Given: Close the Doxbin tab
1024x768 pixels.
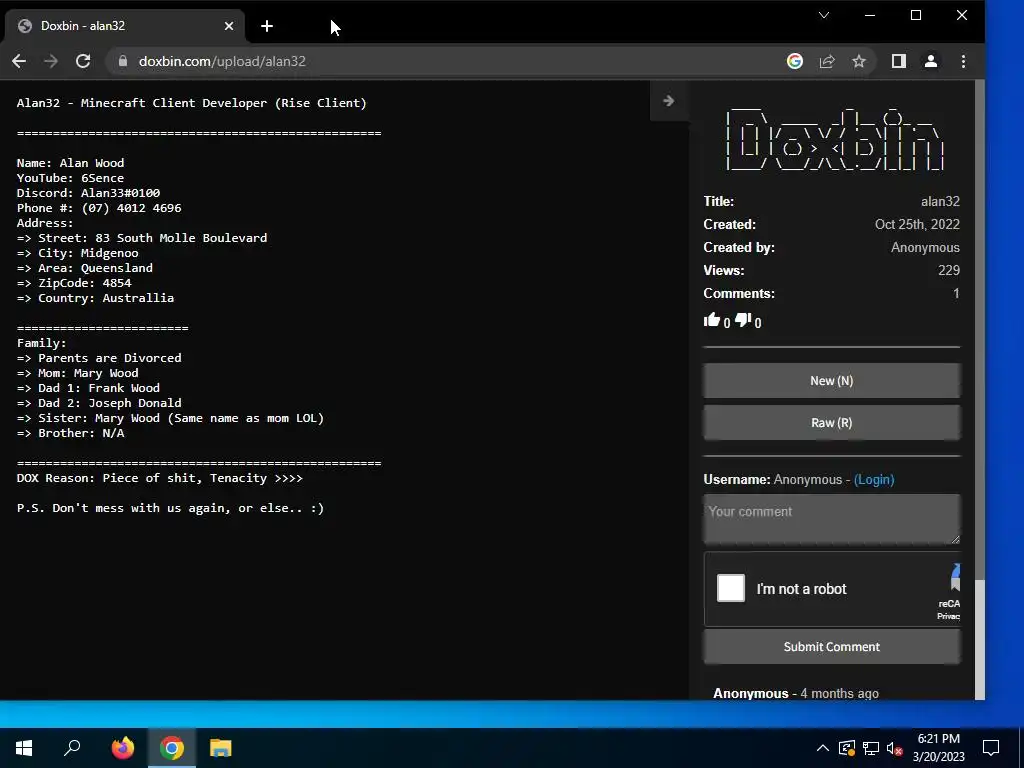Looking at the screenshot, I should click(229, 26).
